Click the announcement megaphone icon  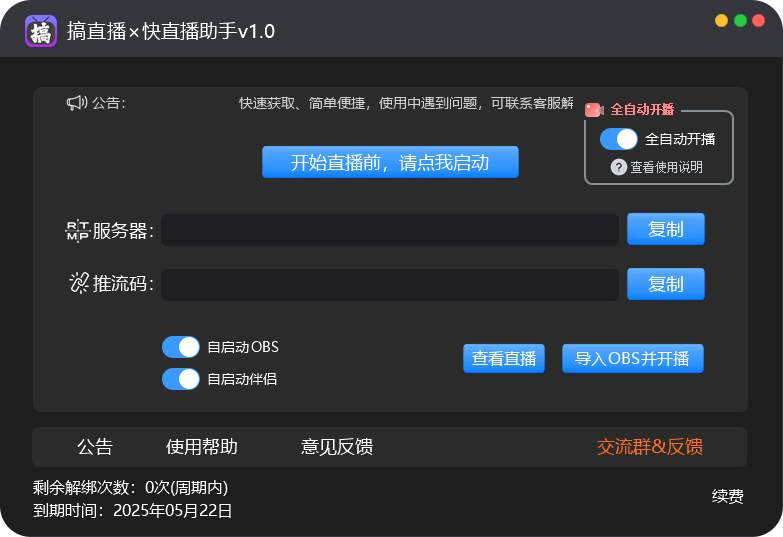(x=77, y=103)
